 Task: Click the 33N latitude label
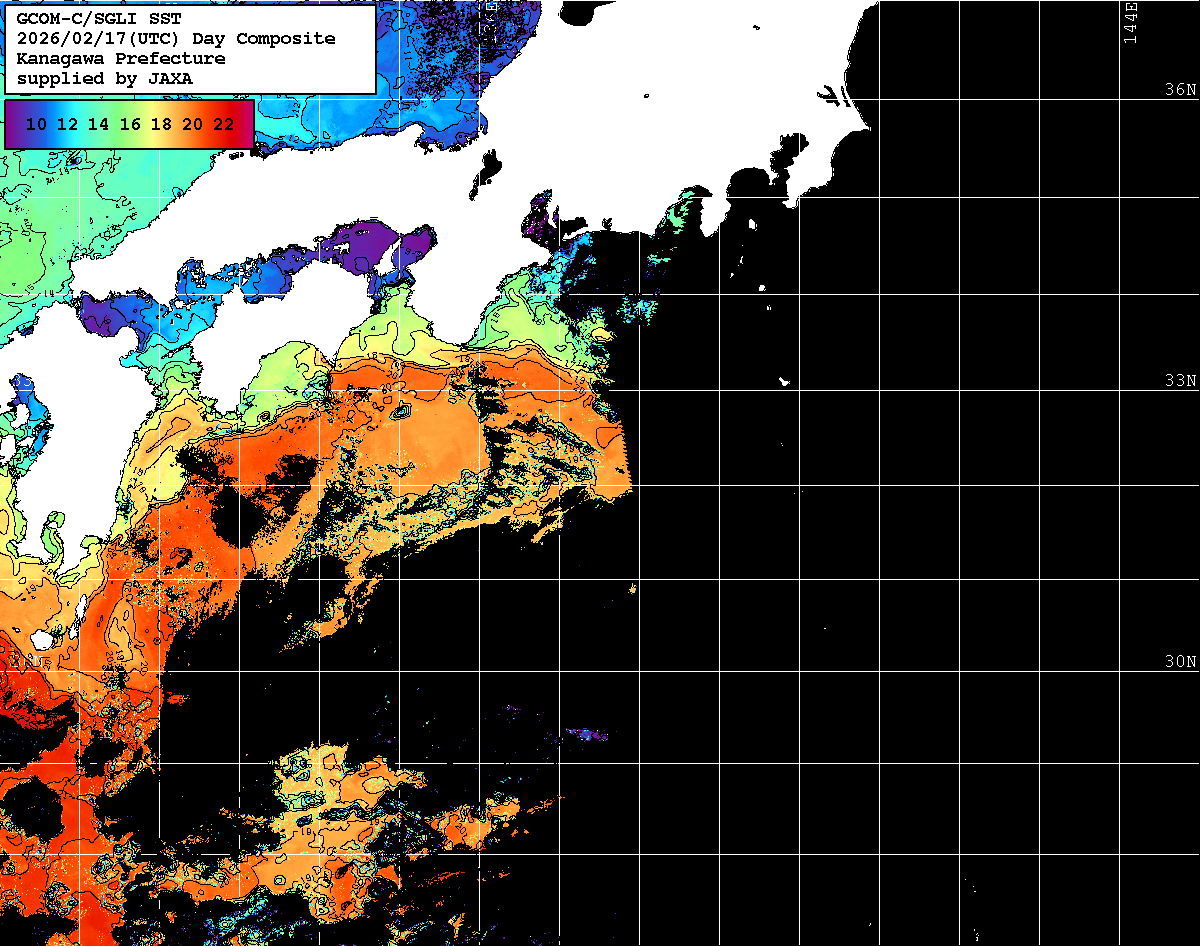coord(1180,381)
